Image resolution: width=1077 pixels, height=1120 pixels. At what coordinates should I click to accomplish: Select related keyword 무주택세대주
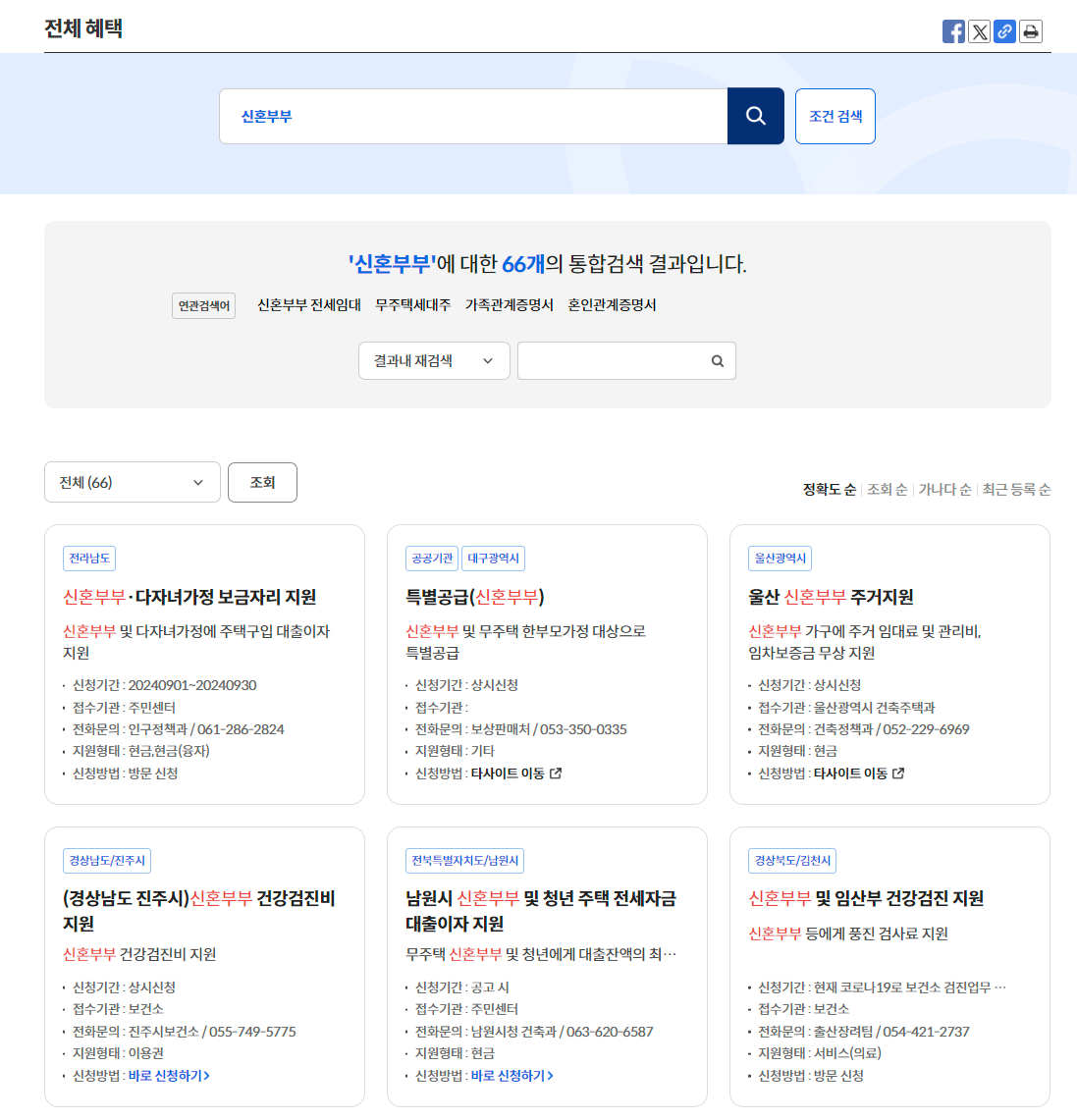click(x=412, y=305)
